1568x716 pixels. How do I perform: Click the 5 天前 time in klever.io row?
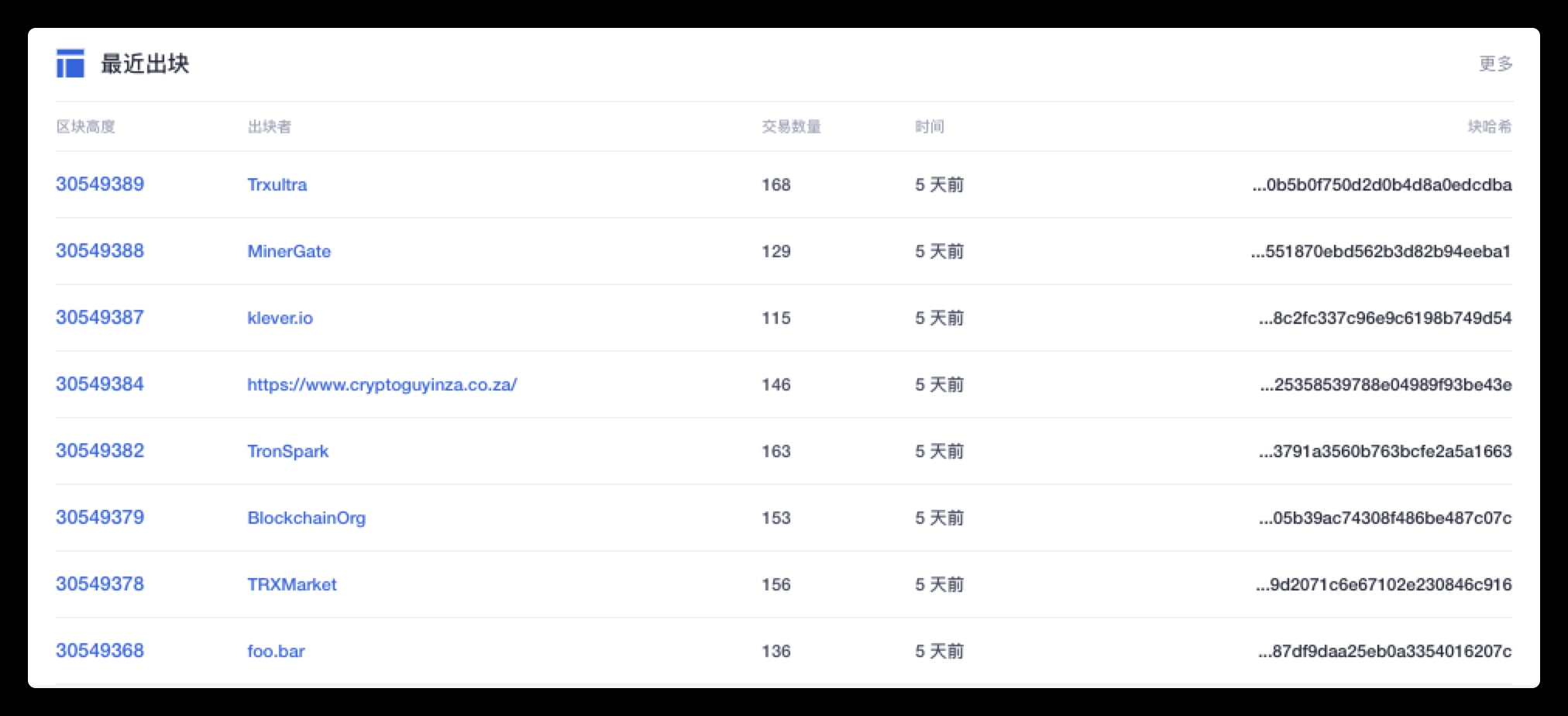pos(940,318)
